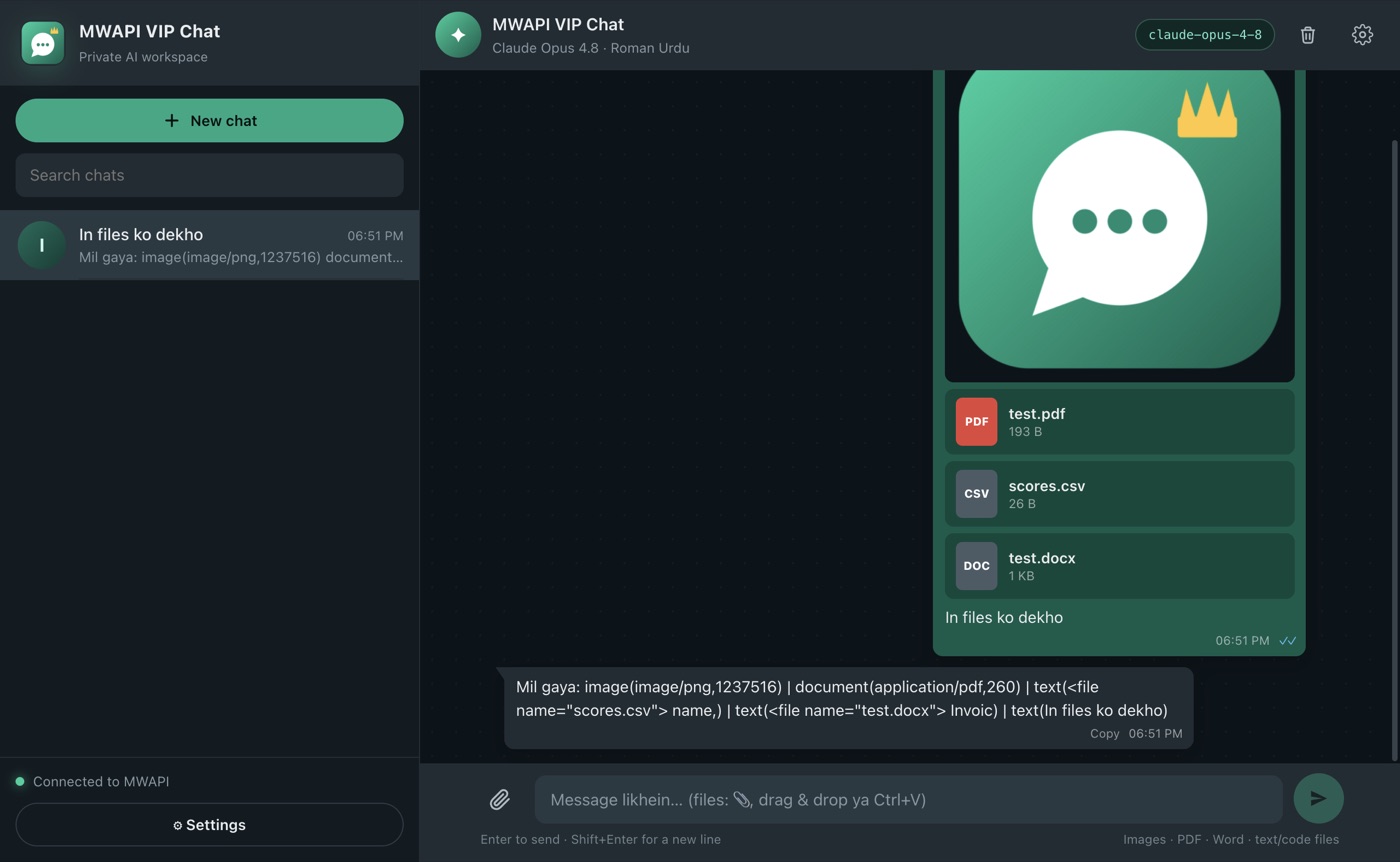The height and width of the screenshot is (862, 1400).
Task: Delete chat using trash icon
Action: pos(1307,35)
